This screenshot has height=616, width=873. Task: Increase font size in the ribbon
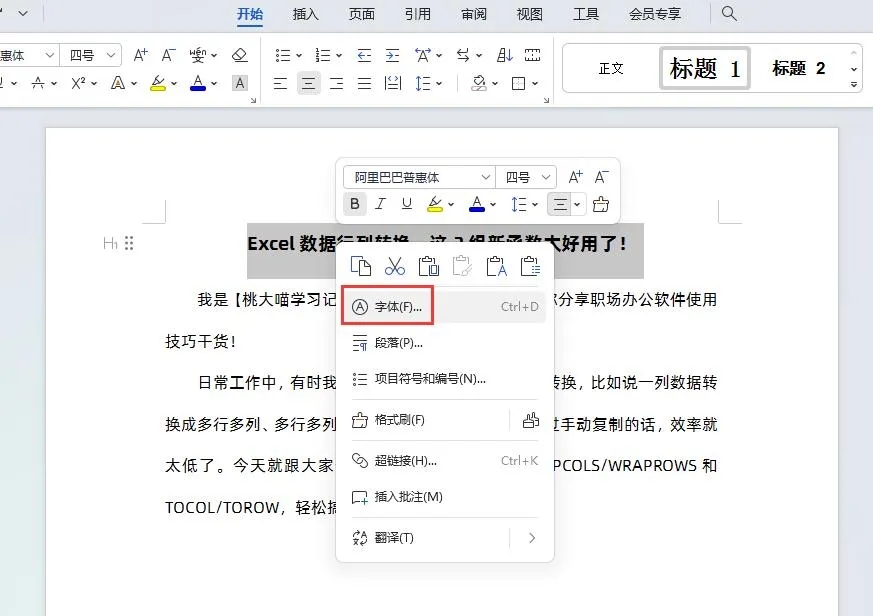pos(140,55)
